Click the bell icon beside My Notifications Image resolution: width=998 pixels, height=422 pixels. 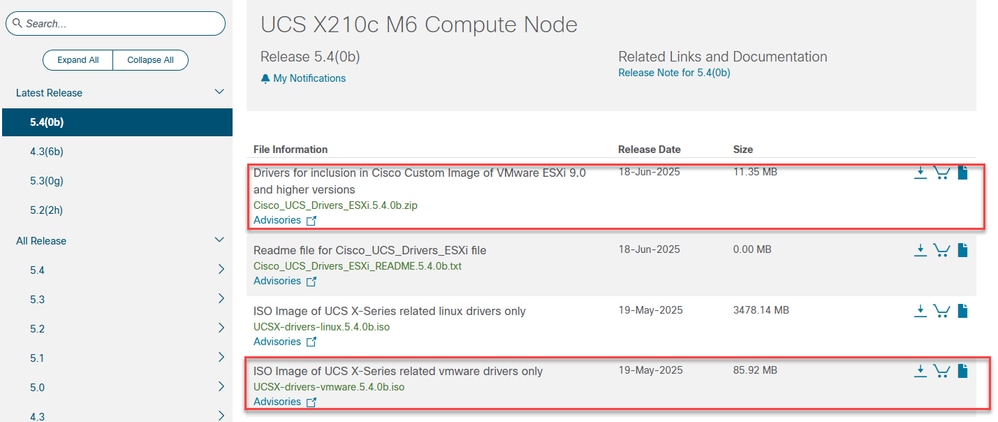pyautogui.click(x=265, y=78)
